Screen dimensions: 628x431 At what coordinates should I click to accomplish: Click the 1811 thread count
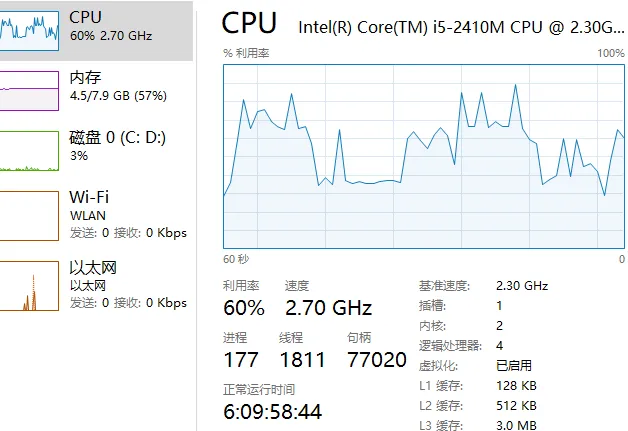click(302, 360)
